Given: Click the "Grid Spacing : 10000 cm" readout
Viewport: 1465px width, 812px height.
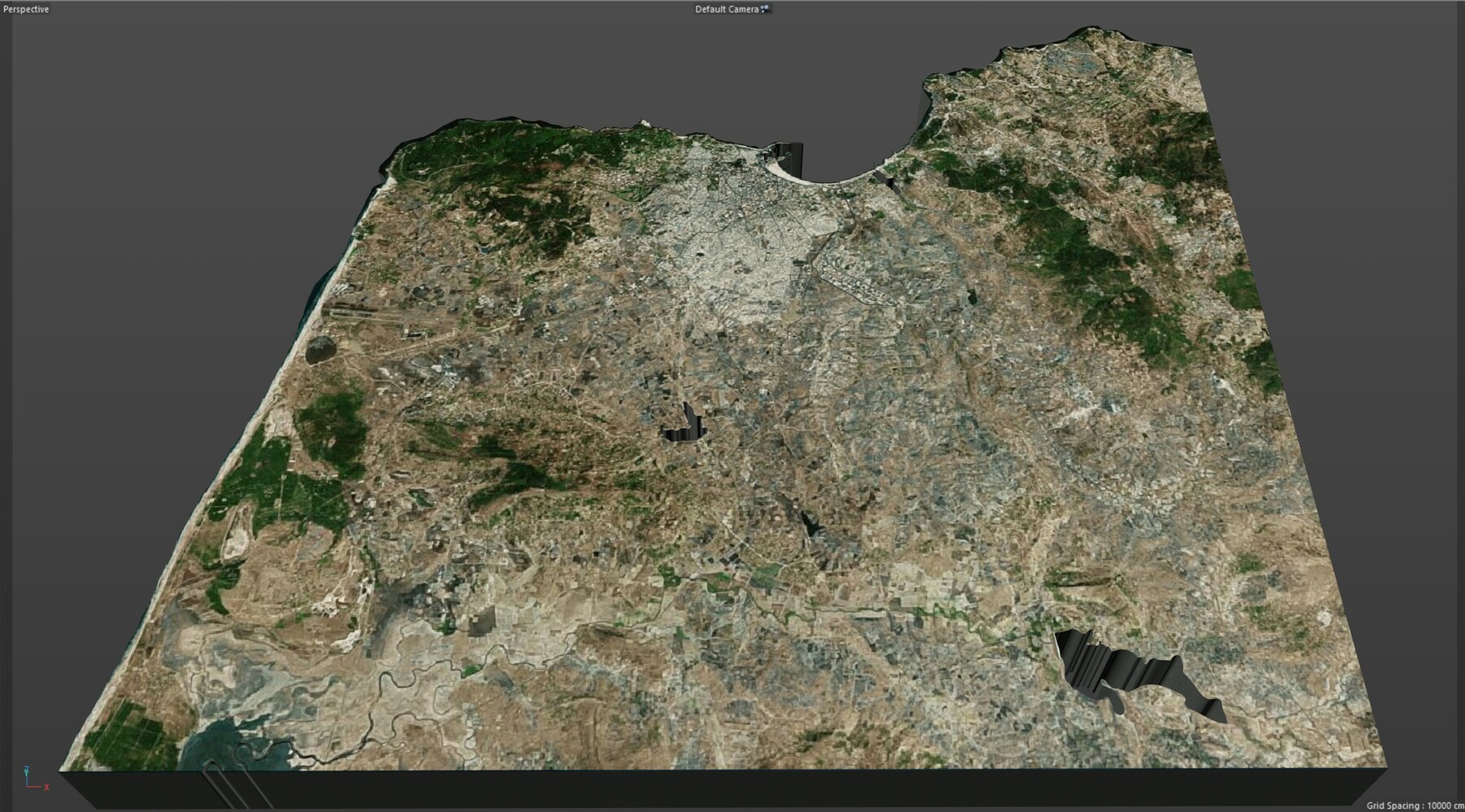Looking at the screenshot, I should pos(1415,805).
